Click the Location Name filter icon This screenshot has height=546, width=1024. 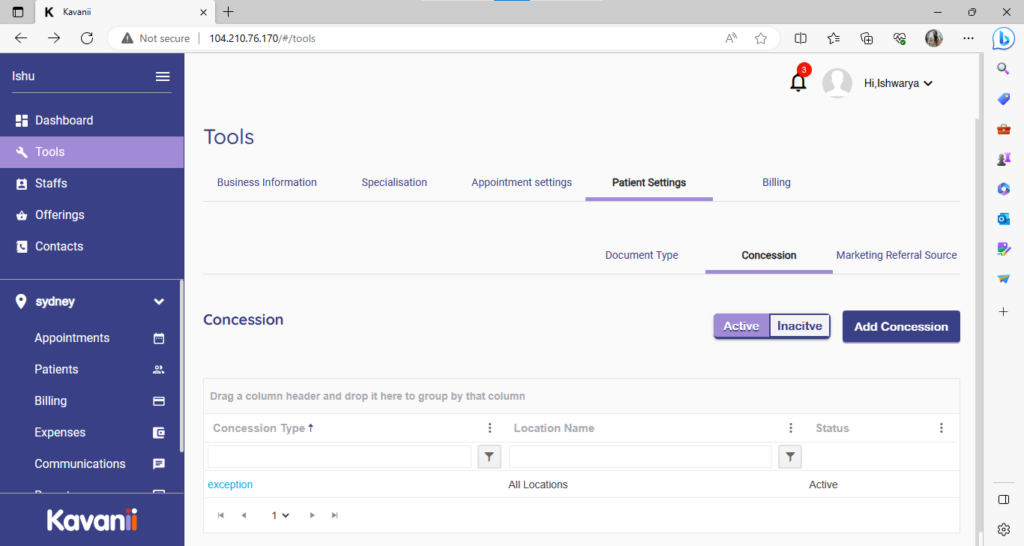click(790, 457)
